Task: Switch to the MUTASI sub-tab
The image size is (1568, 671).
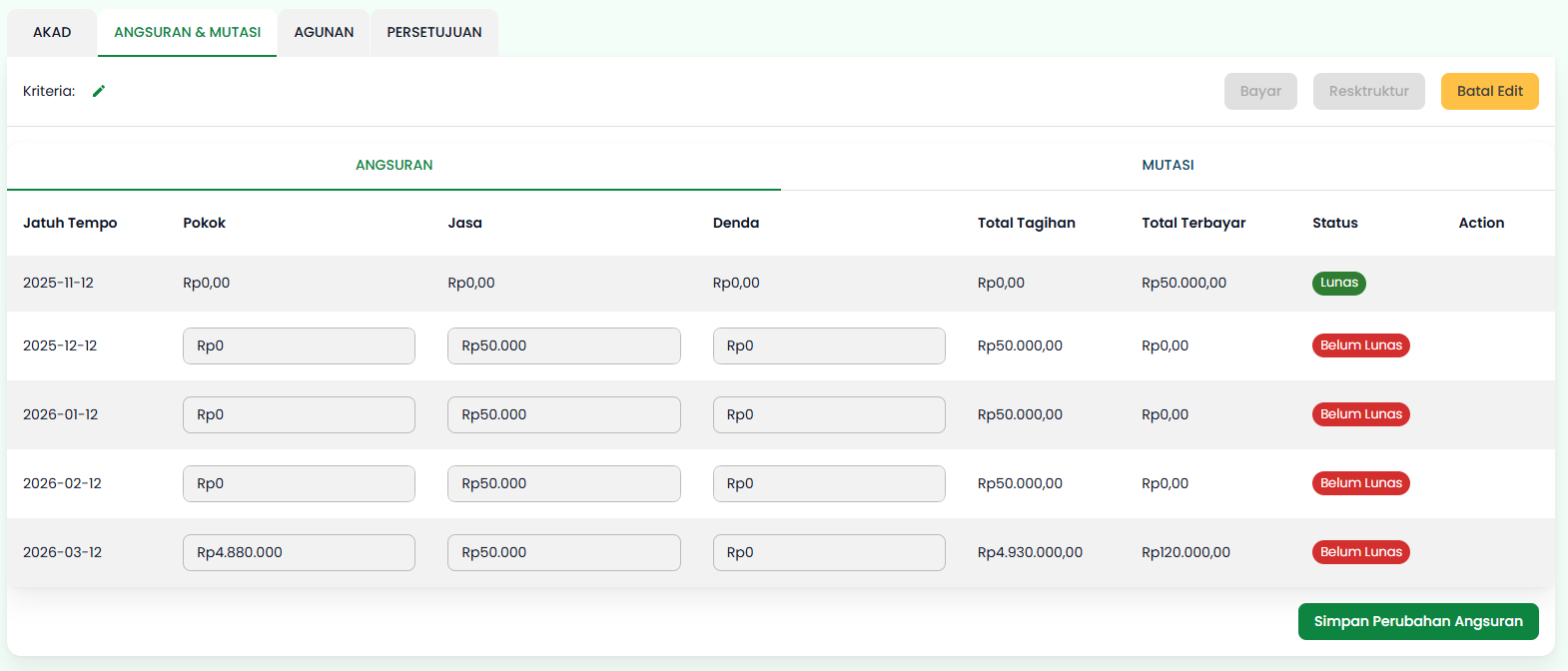Action: [x=1168, y=165]
